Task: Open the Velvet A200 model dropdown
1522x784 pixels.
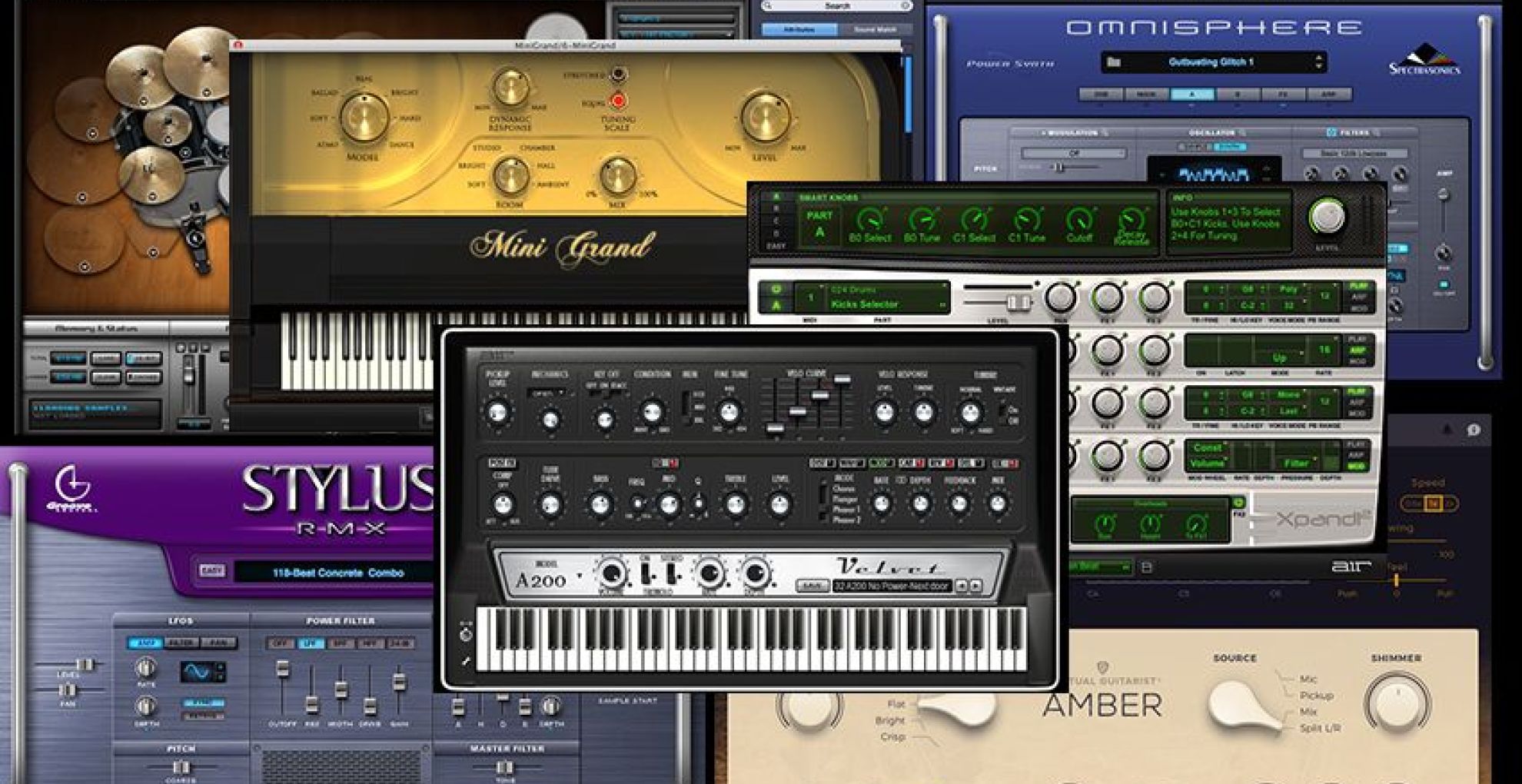Action: point(579,576)
